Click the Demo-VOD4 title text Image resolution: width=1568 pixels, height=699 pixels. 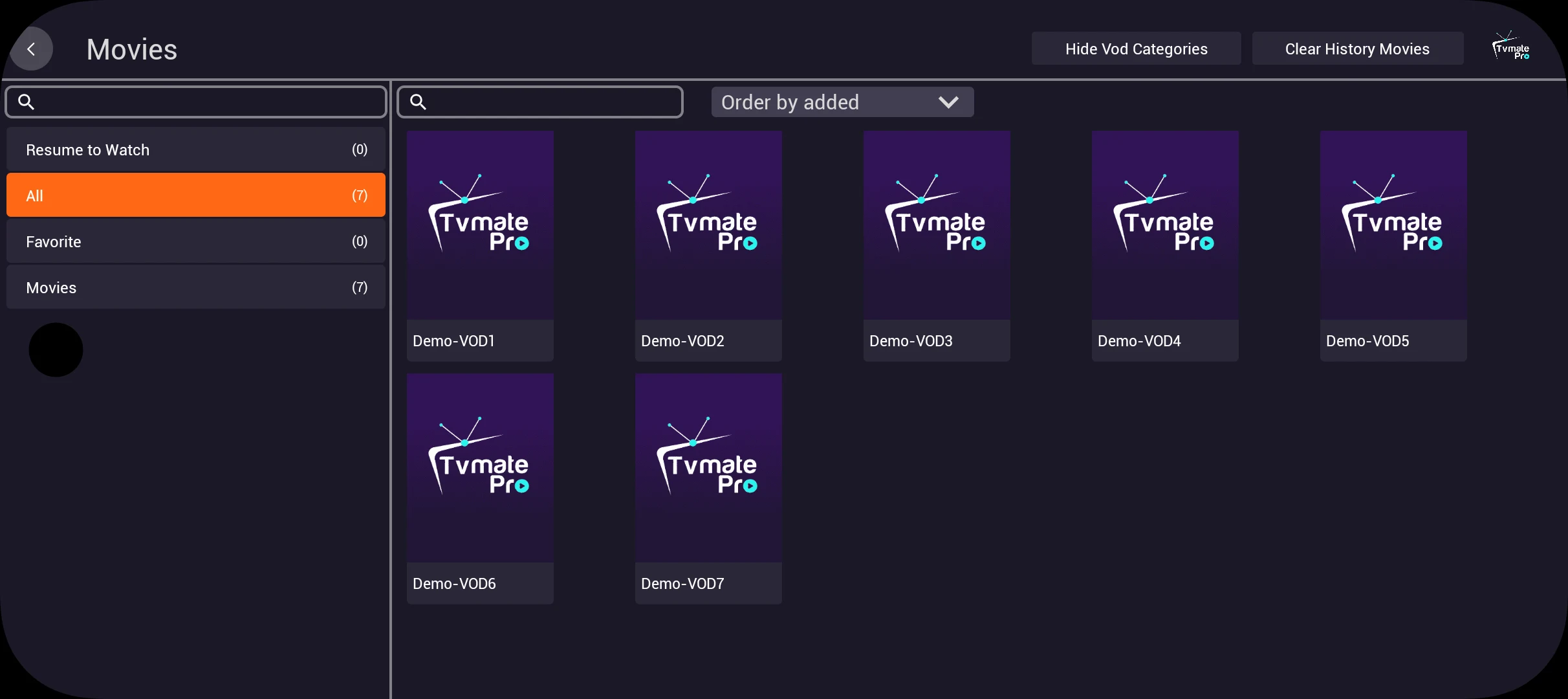1139,341
